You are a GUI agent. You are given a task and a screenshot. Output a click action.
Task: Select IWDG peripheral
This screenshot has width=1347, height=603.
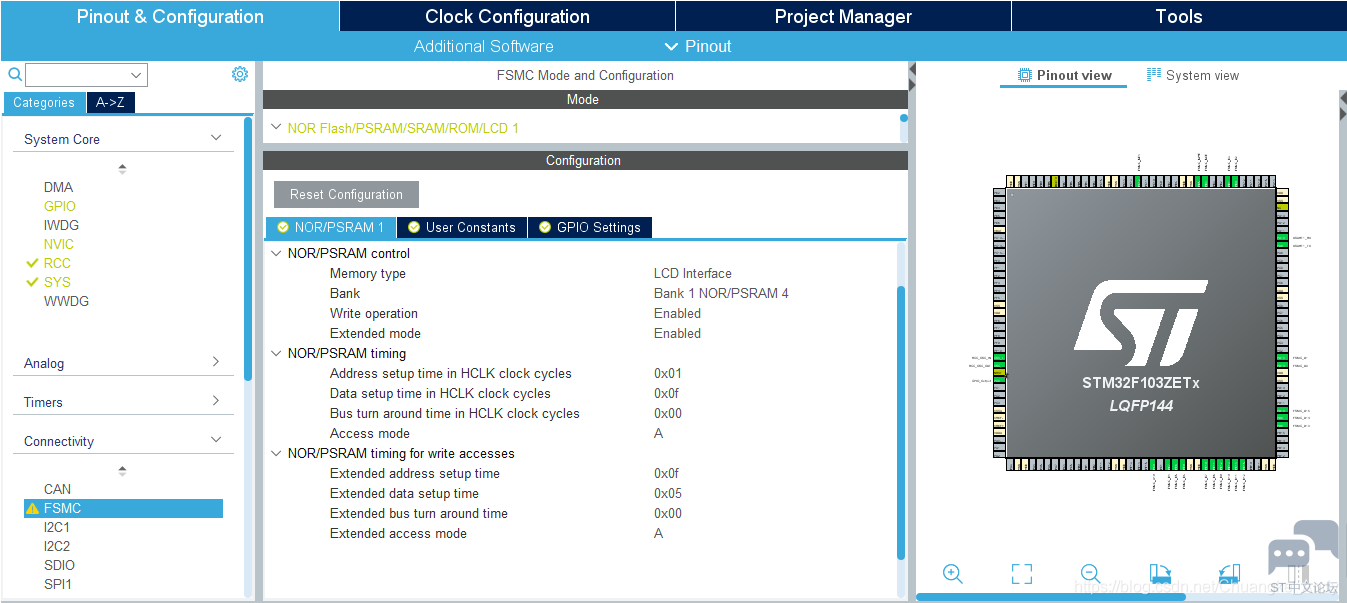[x=61, y=225]
